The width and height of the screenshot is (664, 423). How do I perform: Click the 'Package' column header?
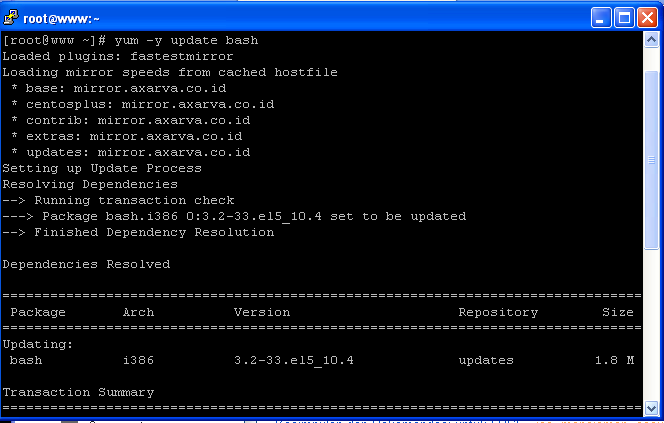click(x=38, y=312)
